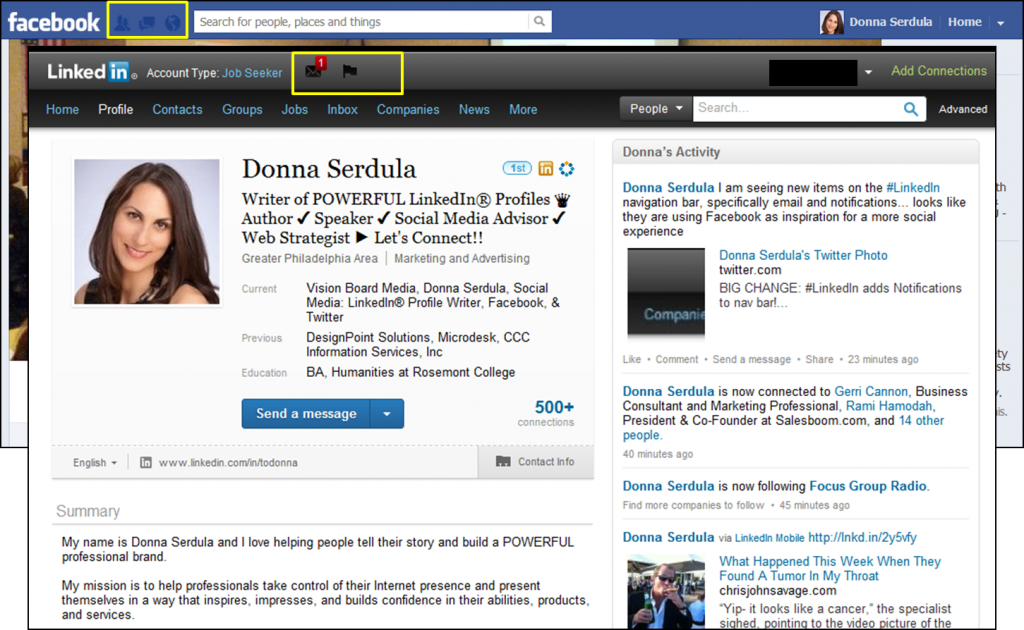Open the Twitter photo thumbnail in activity
Viewport: 1024px width, 630px height.
click(x=666, y=292)
